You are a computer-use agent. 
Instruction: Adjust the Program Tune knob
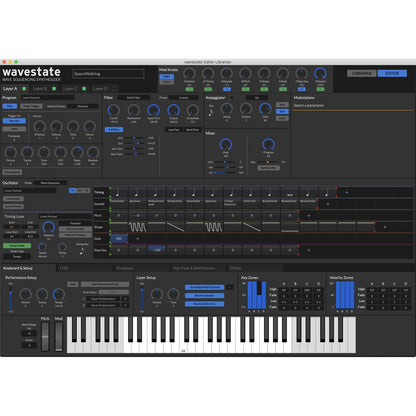click(44, 153)
